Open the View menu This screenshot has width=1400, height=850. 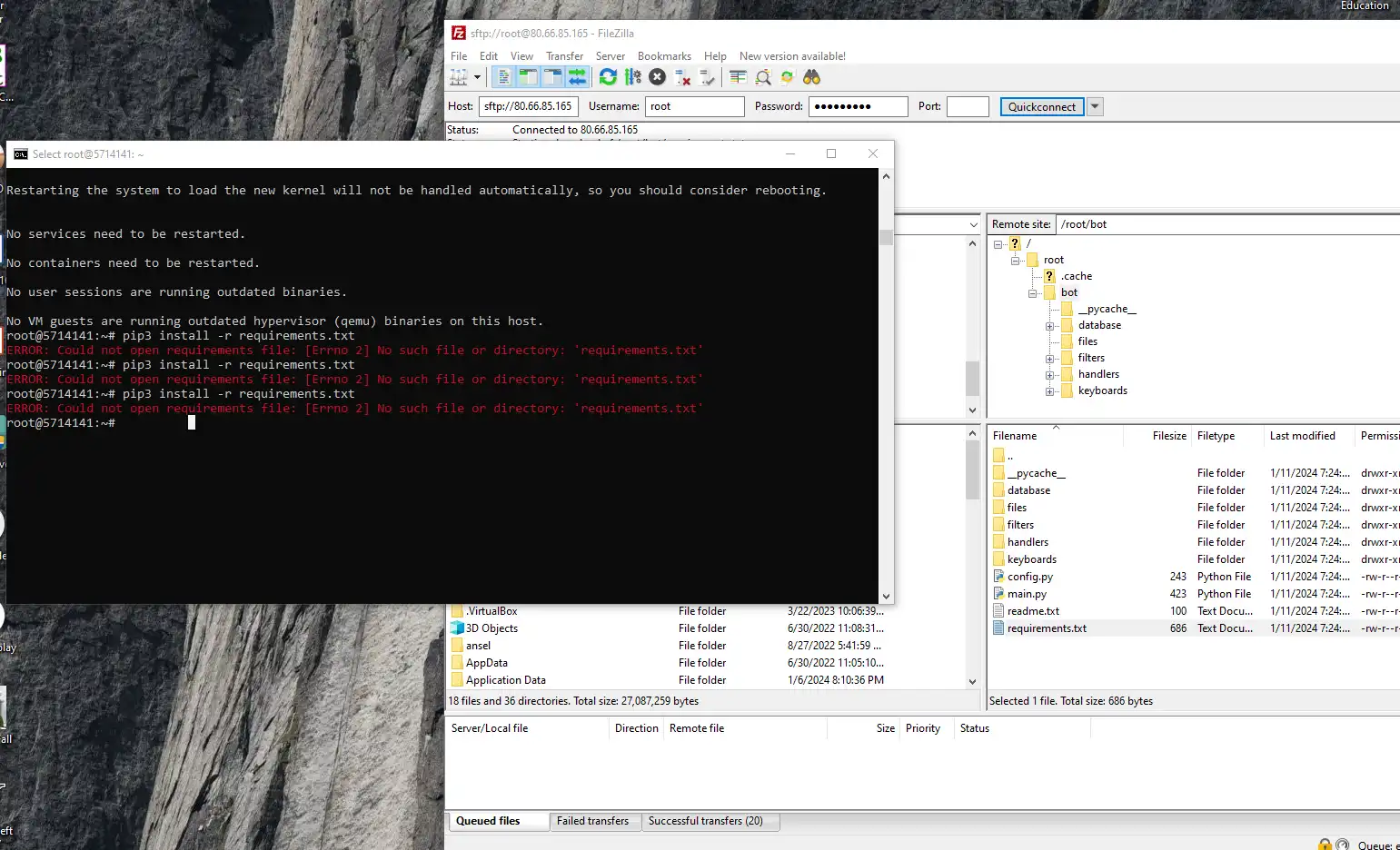[521, 56]
